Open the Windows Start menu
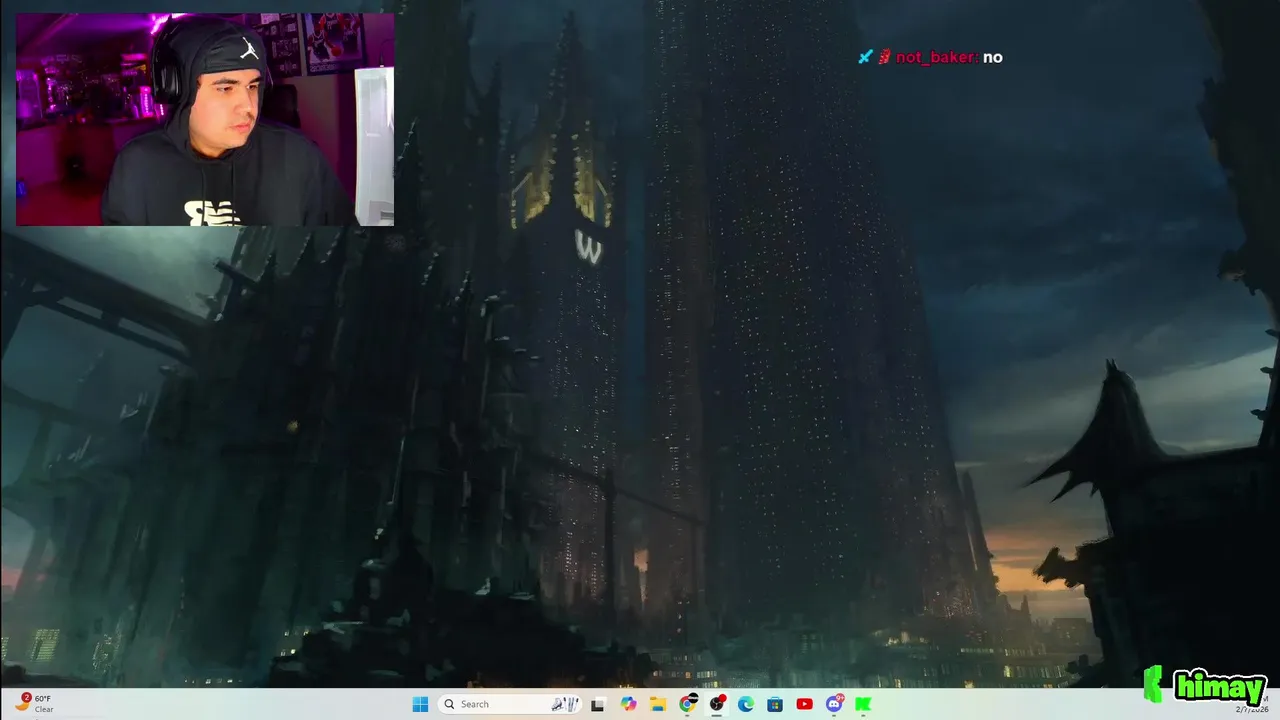 click(420, 704)
